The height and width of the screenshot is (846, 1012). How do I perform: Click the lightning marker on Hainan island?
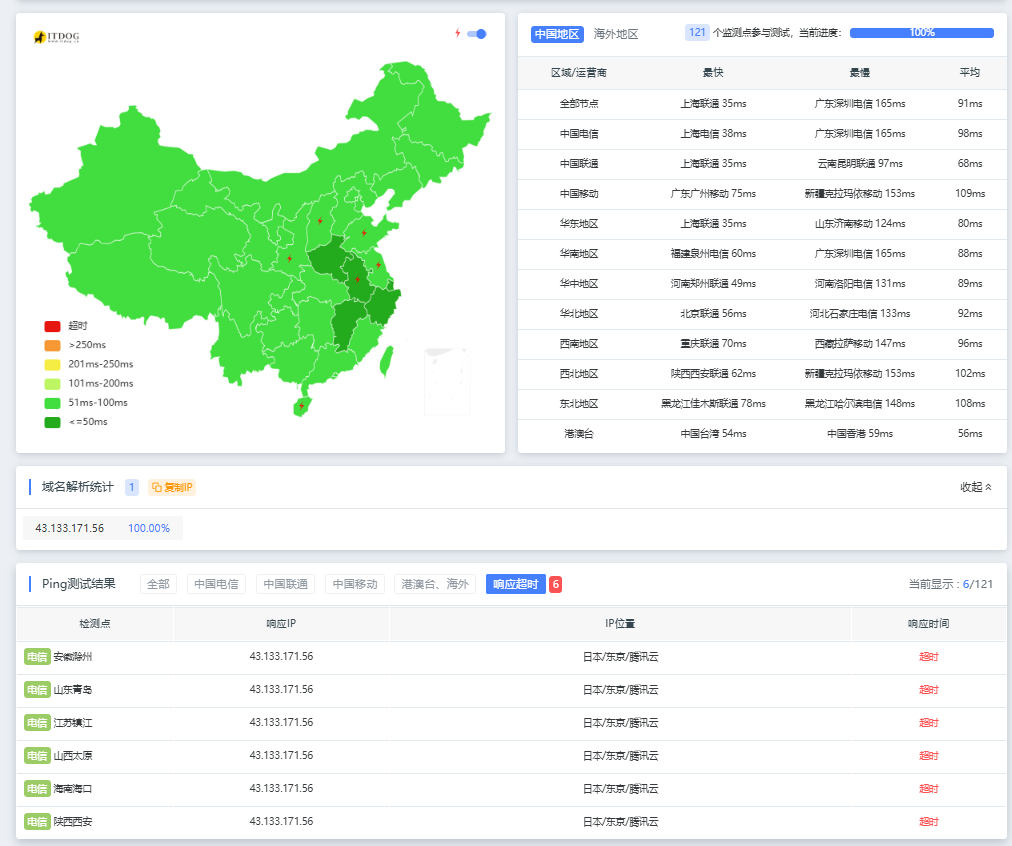(x=301, y=405)
